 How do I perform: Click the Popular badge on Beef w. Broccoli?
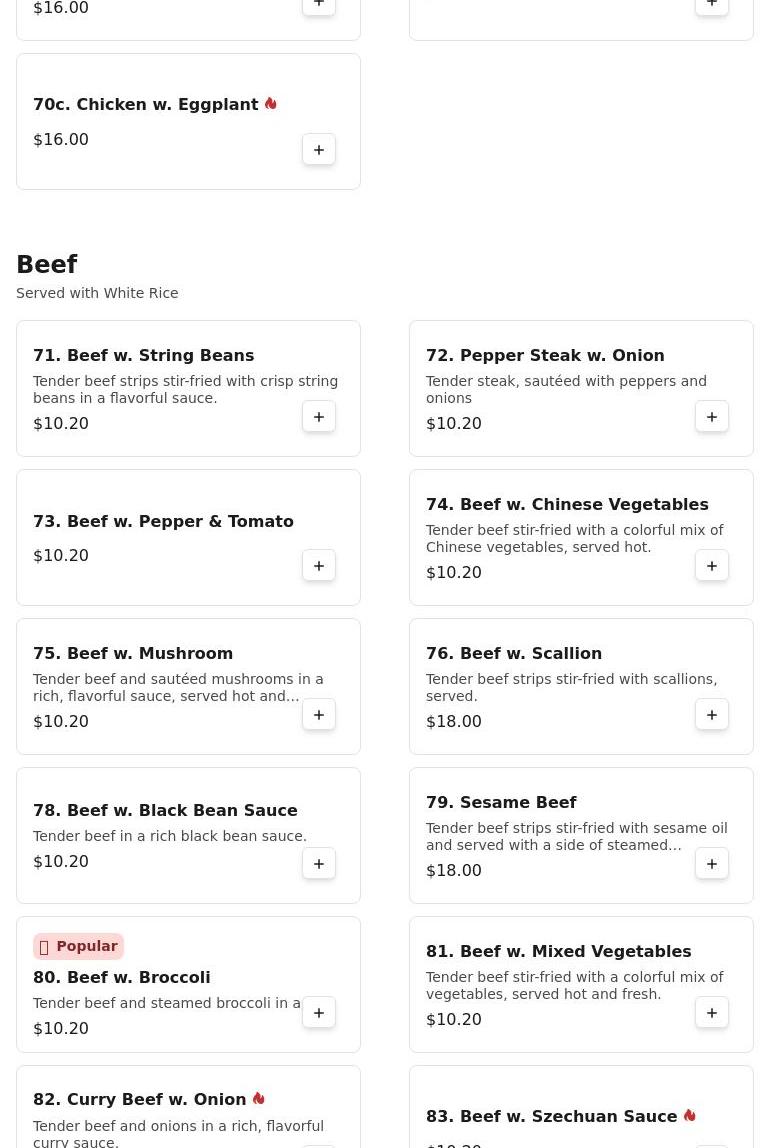click(78, 946)
